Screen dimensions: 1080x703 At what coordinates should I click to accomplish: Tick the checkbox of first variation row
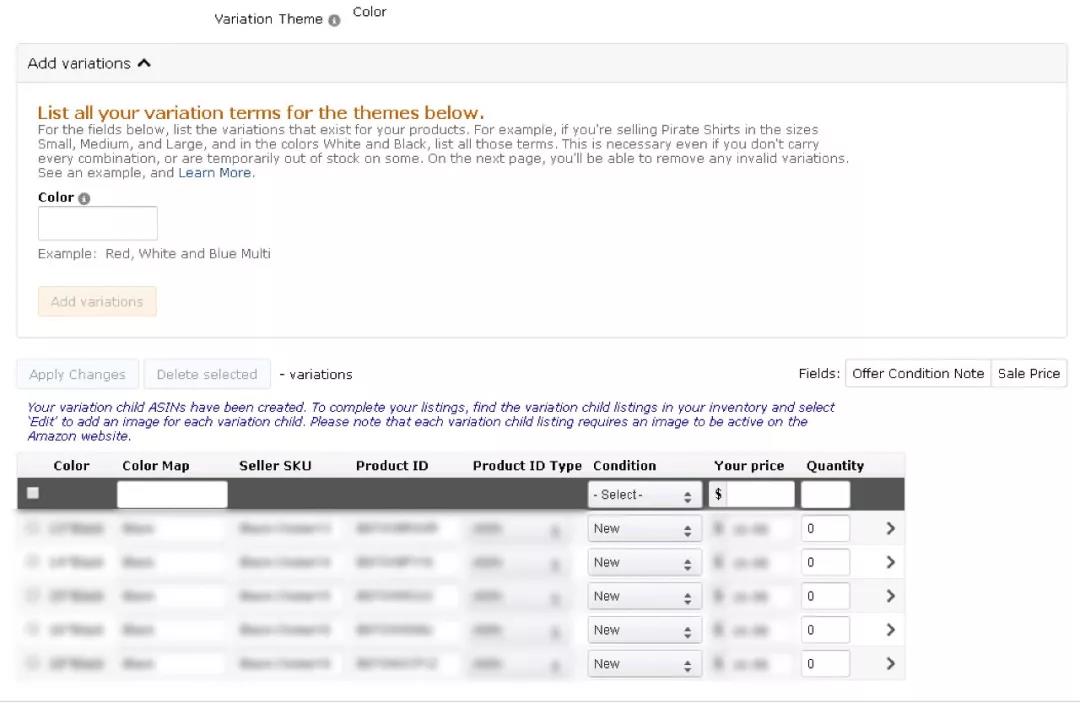[32, 528]
